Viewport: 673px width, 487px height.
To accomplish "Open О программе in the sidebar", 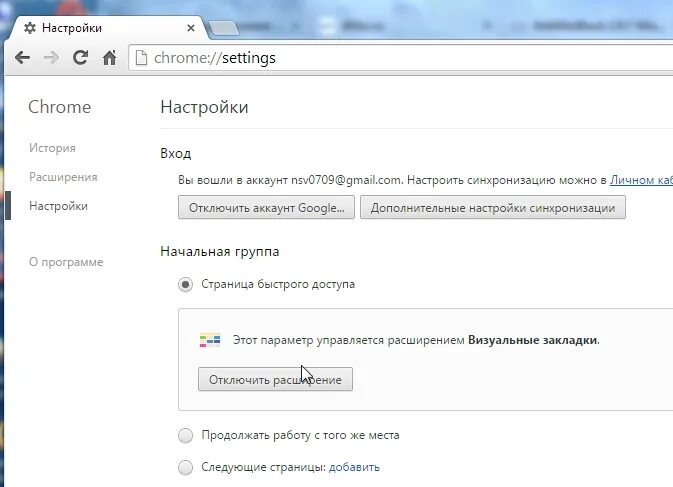I will click(66, 262).
